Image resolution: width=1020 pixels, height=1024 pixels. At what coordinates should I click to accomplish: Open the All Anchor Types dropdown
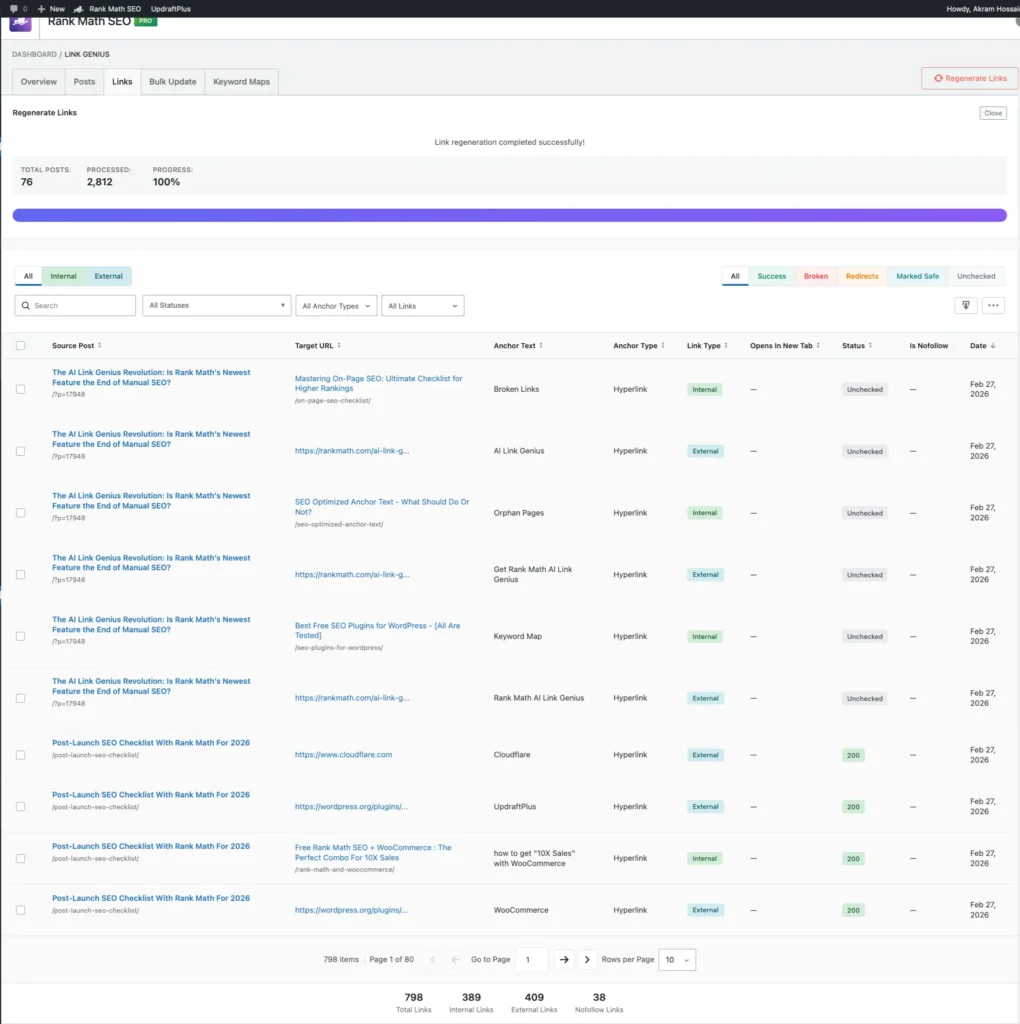click(335, 305)
